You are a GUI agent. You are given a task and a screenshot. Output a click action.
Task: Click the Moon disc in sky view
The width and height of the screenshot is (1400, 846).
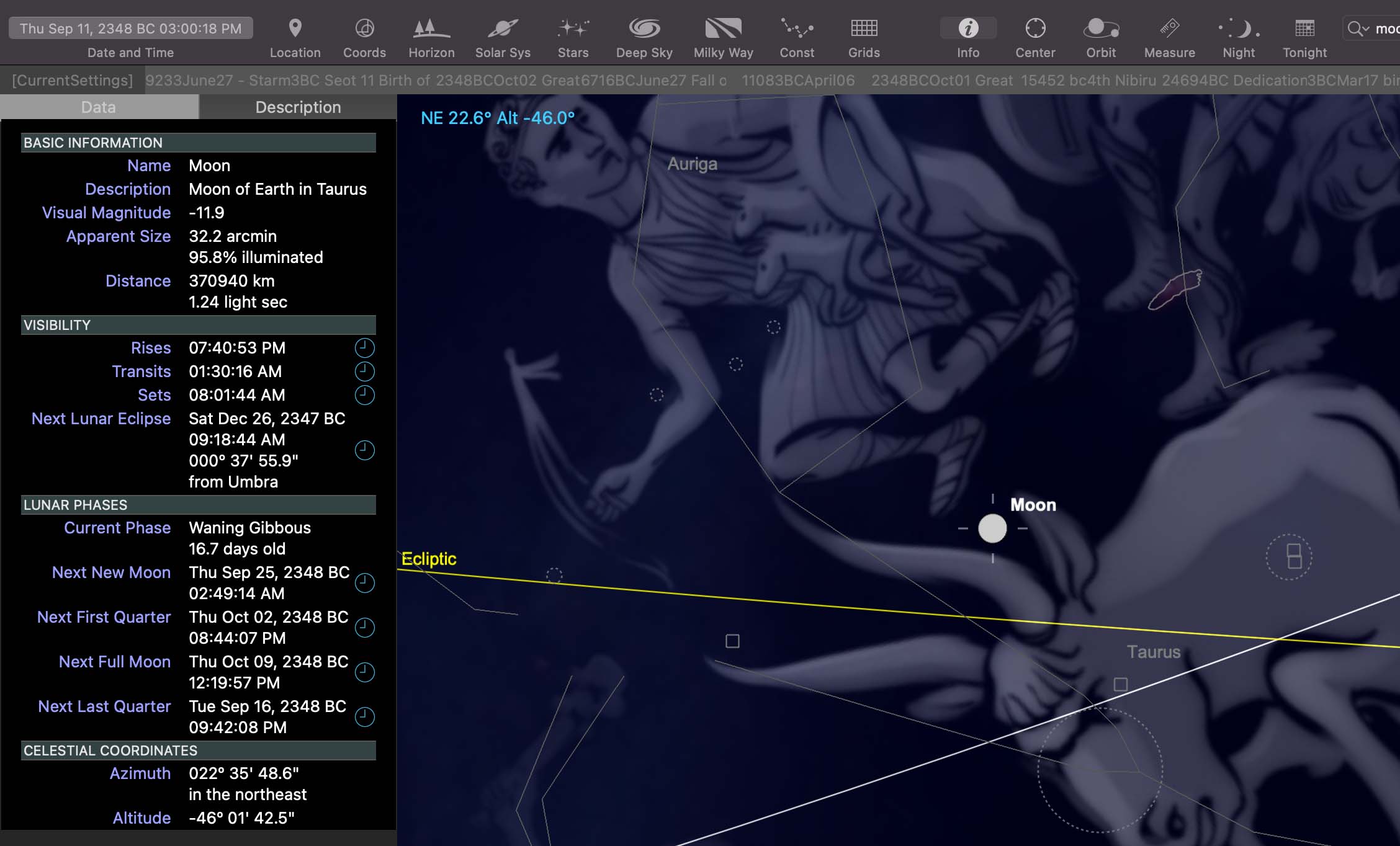click(x=992, y=528)
